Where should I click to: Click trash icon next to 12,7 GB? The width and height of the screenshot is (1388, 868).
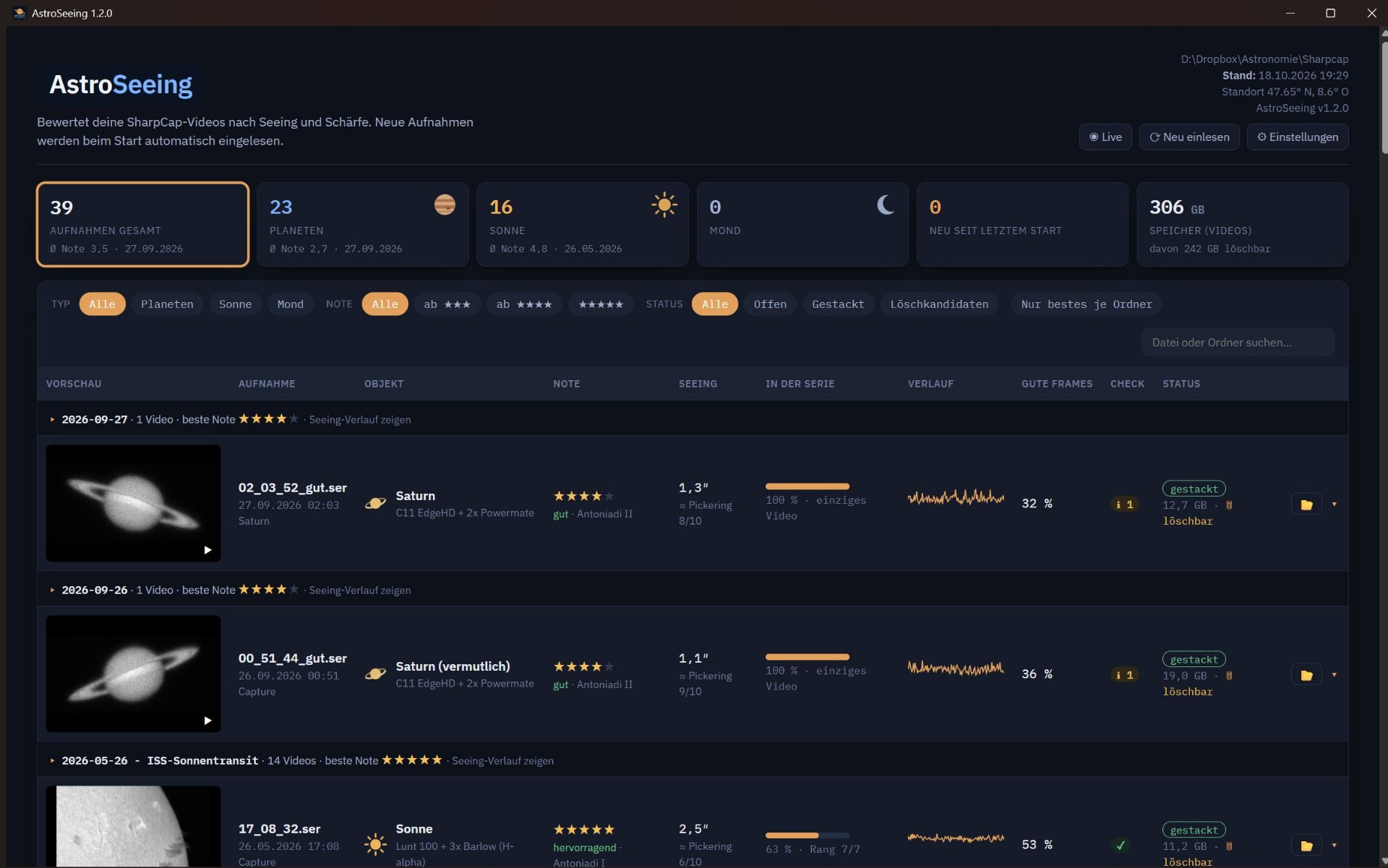point(1229,505)
